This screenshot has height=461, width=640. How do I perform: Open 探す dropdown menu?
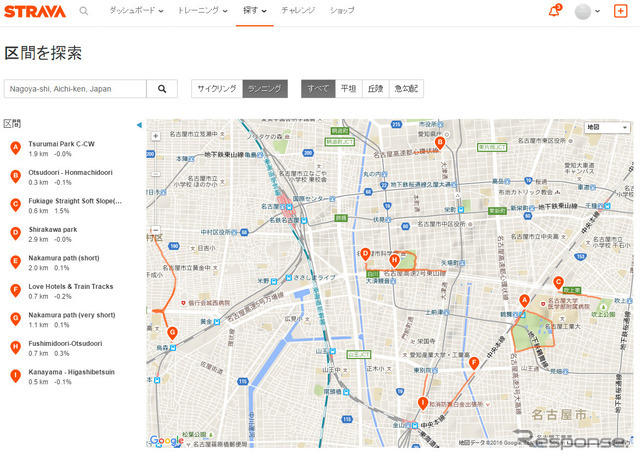(x=255, y=11)
